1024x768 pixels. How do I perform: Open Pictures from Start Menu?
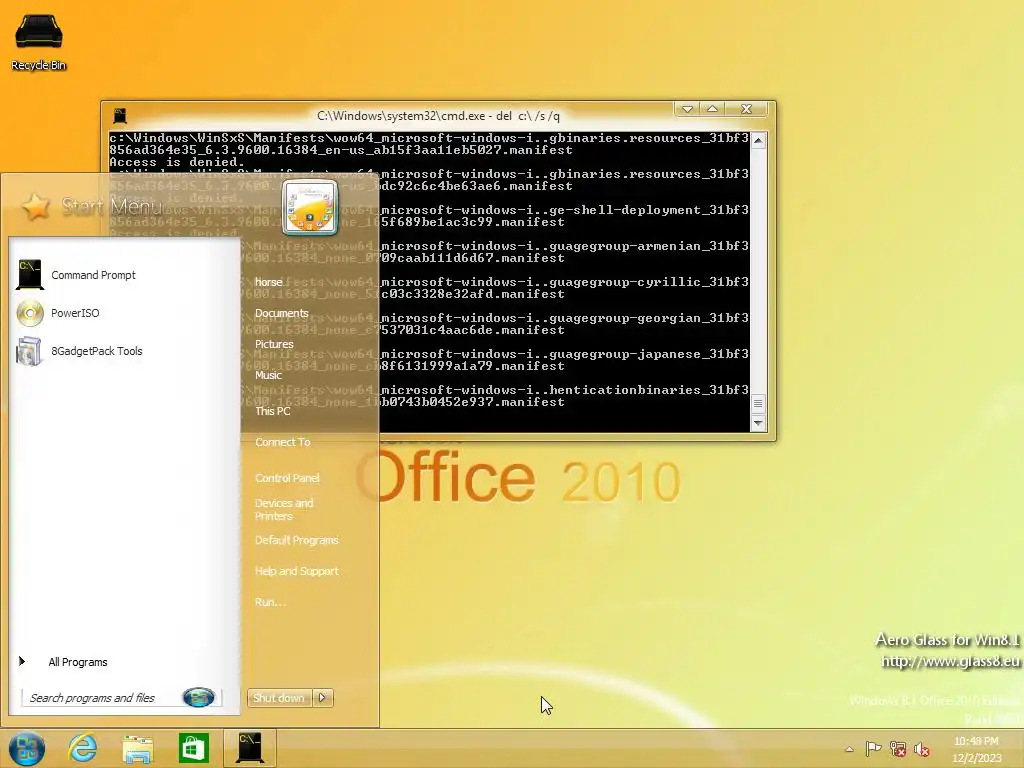pyautogui.click(x=274, y=344)
